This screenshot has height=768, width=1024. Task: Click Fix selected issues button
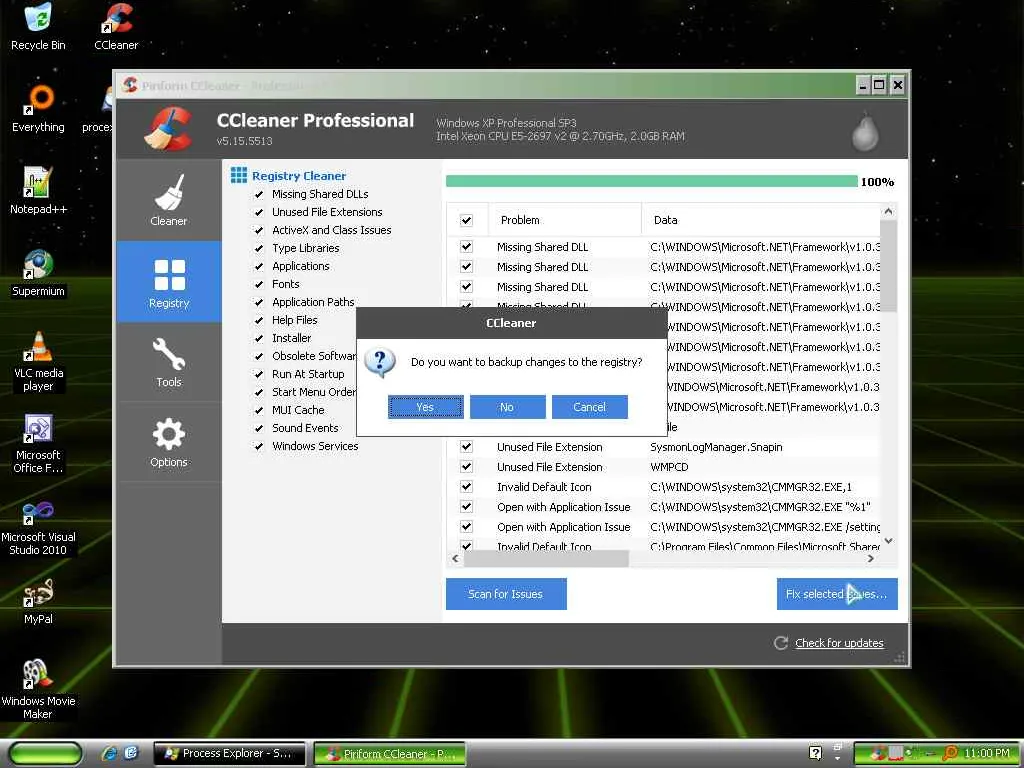click(837, 594)
